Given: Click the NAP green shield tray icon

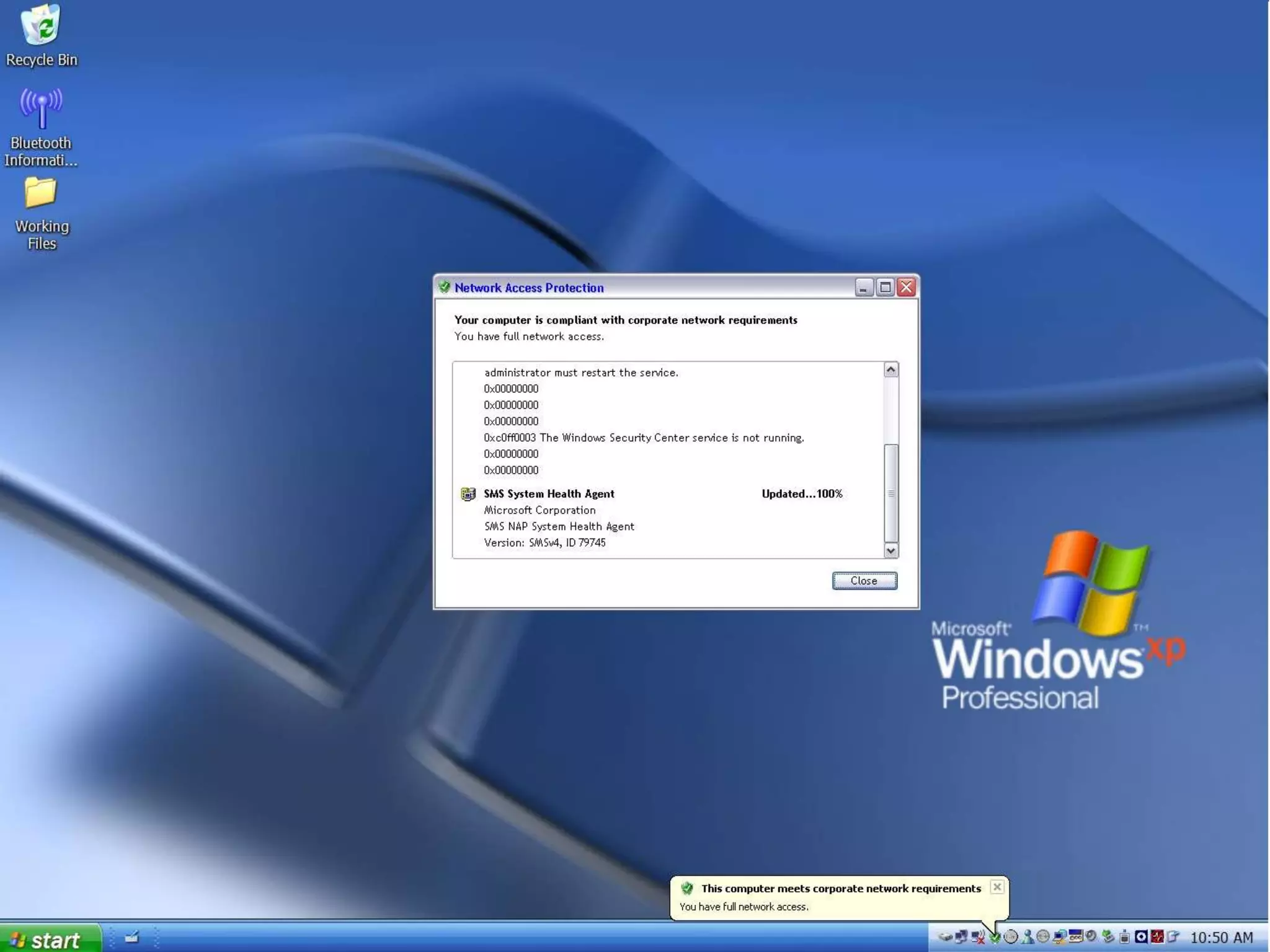Looking at the screenshot, I should click(x=995, y=937).
